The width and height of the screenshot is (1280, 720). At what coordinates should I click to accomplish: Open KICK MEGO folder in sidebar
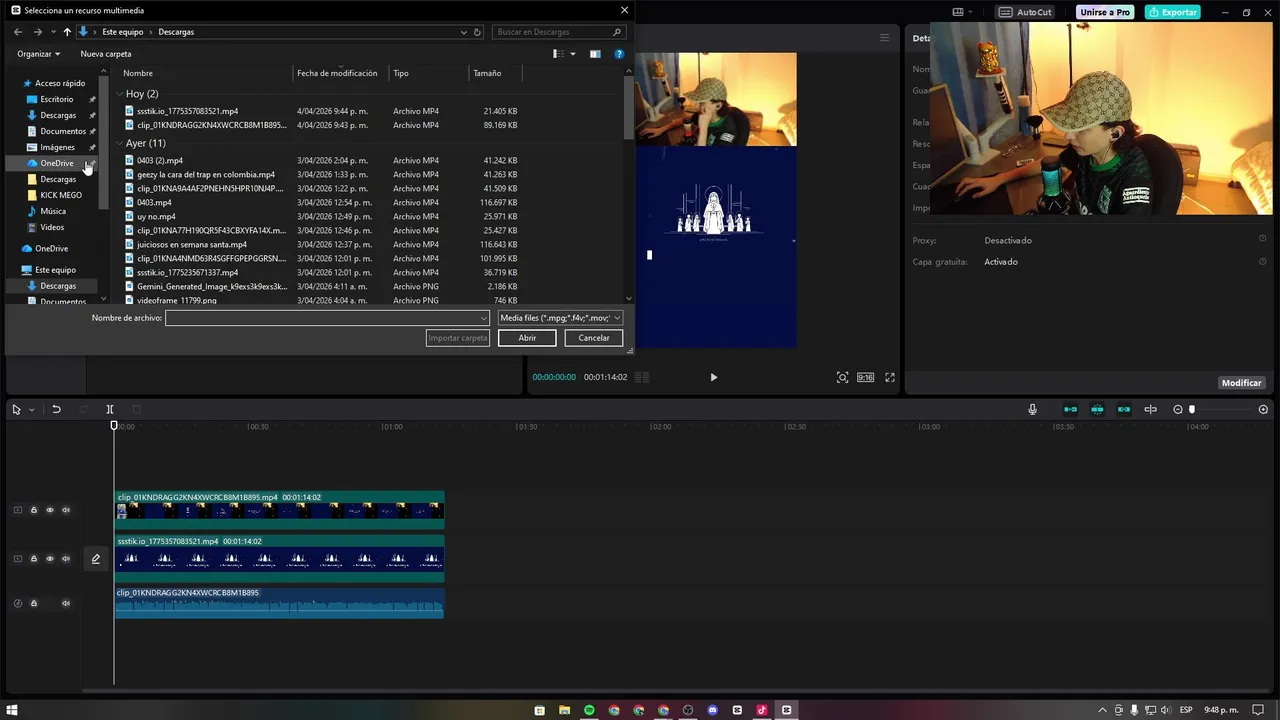(x=61, y=195)
